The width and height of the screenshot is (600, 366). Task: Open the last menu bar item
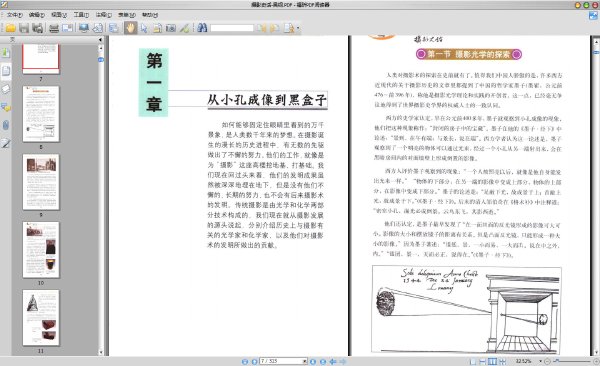tap(150, 15)
